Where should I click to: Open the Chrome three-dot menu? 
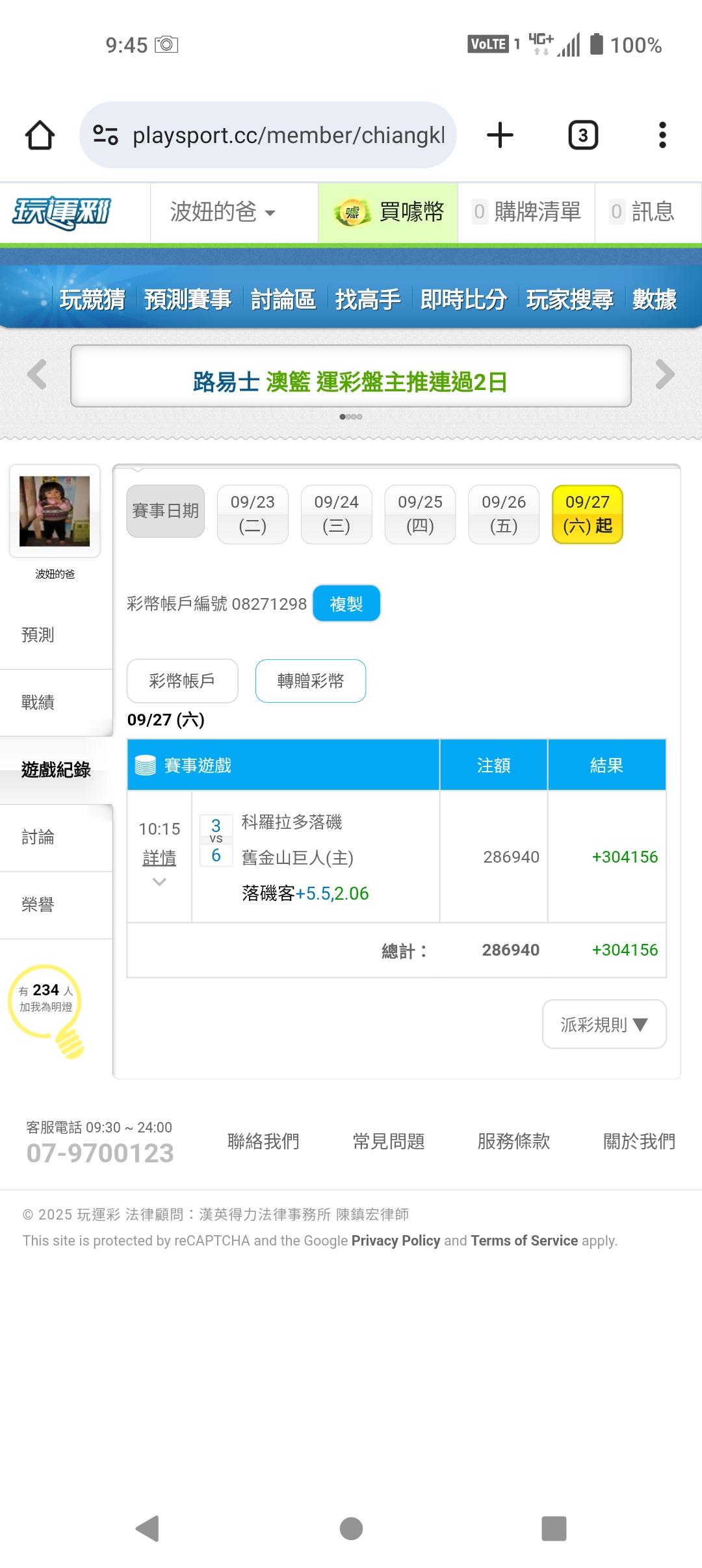coord(662,135)
